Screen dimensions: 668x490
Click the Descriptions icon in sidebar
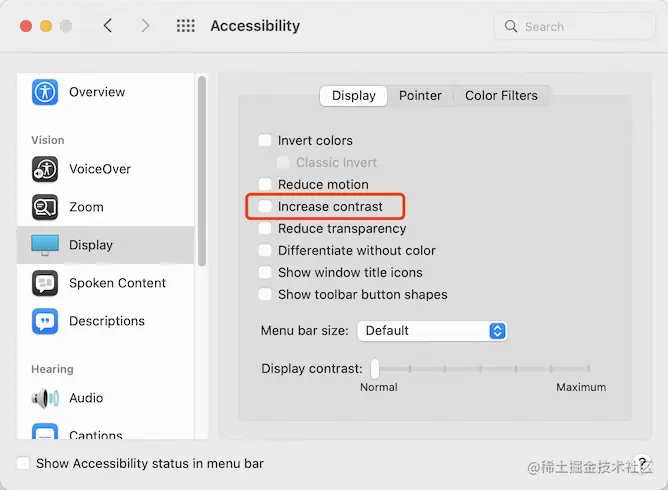(45, 321)
